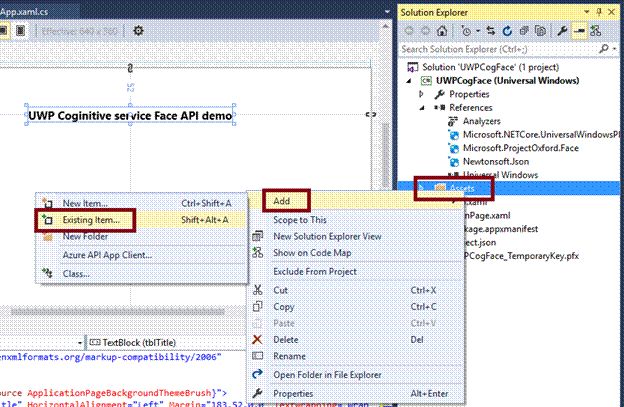This screenshot has height=407, width=624.
Task: Choose Rename from context menu
Action: coord(289,356)
